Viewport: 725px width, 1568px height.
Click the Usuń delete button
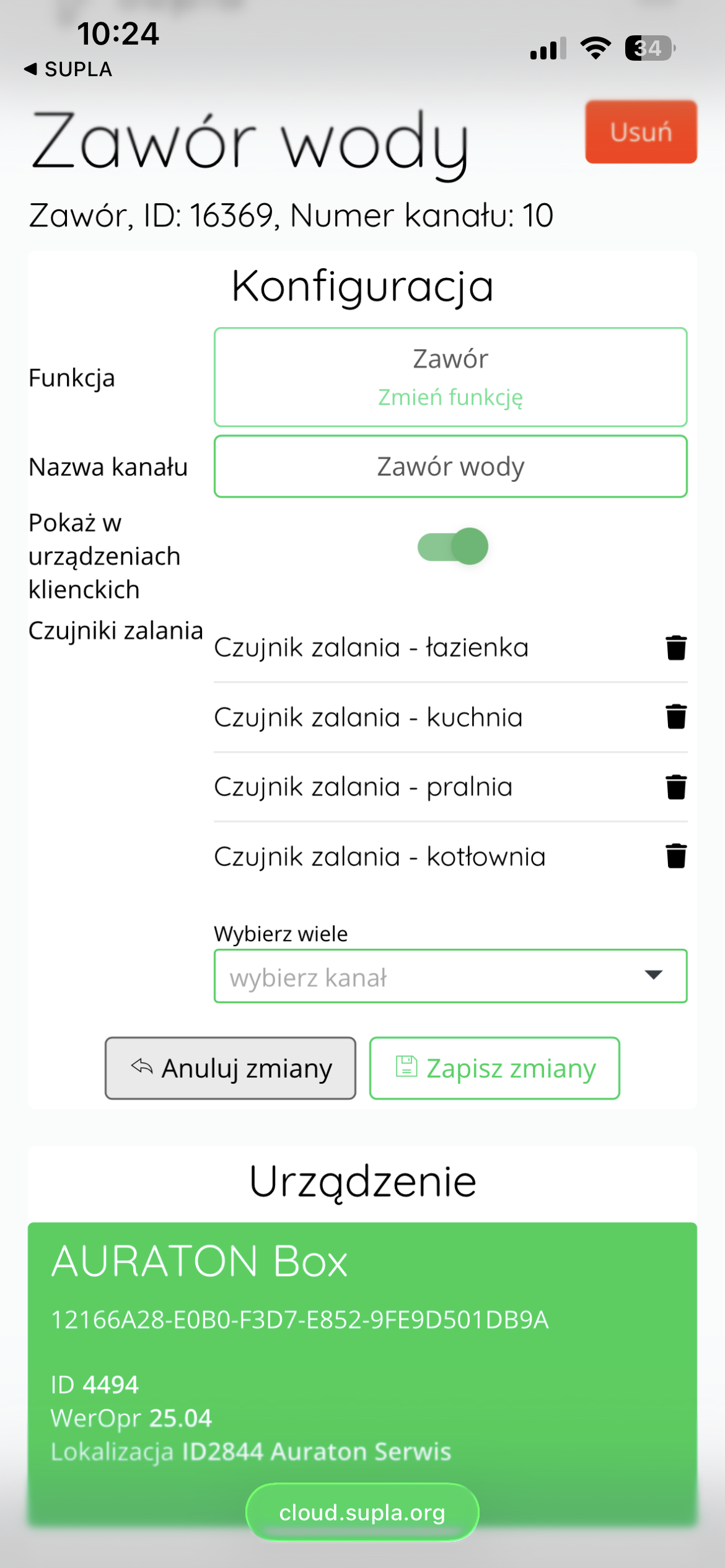[641, 132]
